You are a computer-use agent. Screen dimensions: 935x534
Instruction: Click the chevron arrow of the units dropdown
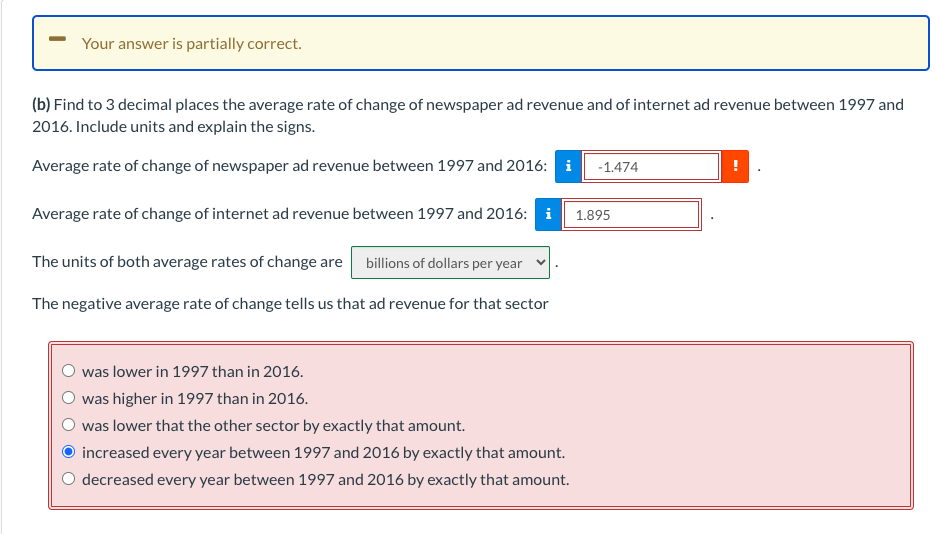pyautogui.click(x=540, y=263)
